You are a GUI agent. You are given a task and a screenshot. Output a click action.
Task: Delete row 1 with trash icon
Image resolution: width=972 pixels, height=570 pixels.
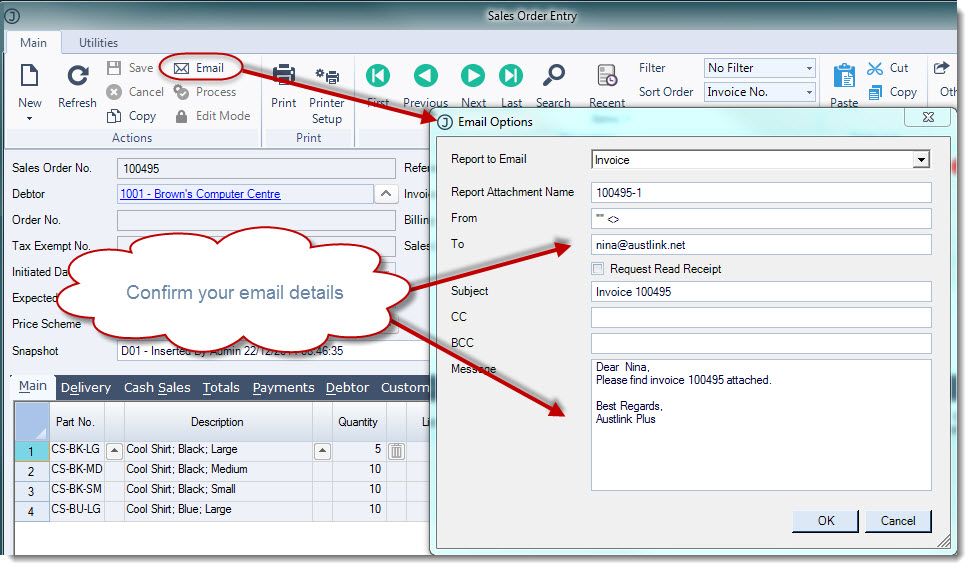[x=397, y=451]
